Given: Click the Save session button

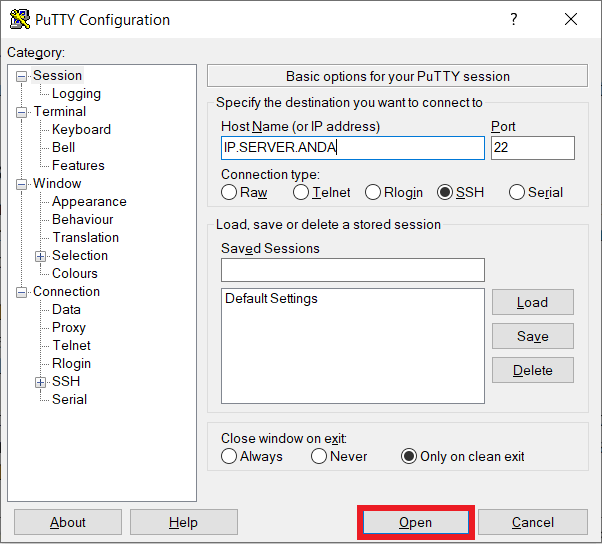Looking at the screenshot, I should 532,337.
